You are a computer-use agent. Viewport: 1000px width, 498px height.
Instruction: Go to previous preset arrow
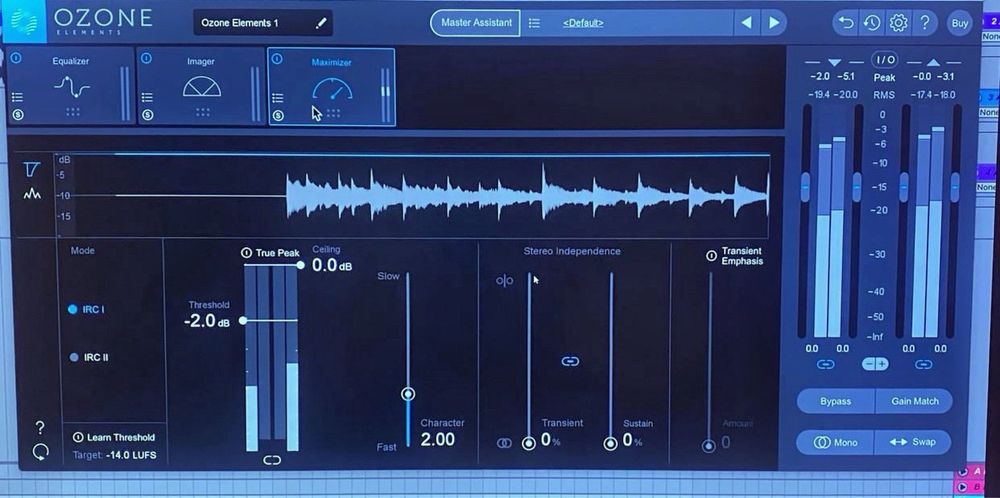tap(746, 23)
